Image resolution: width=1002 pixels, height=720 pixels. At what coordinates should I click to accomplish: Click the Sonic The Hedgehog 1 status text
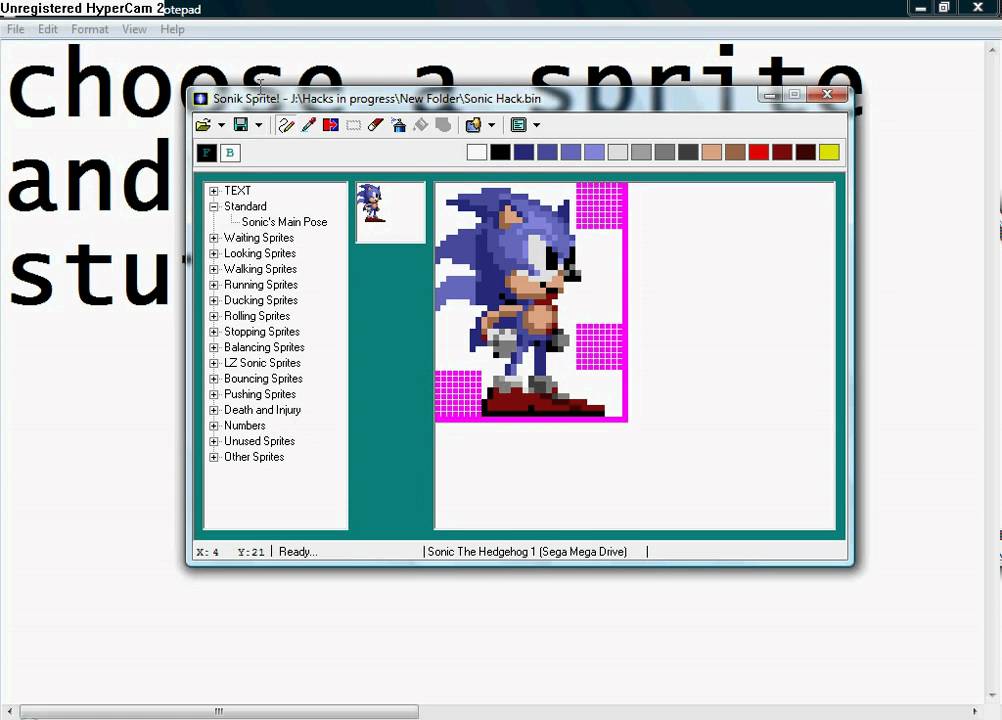pos(527,551)
